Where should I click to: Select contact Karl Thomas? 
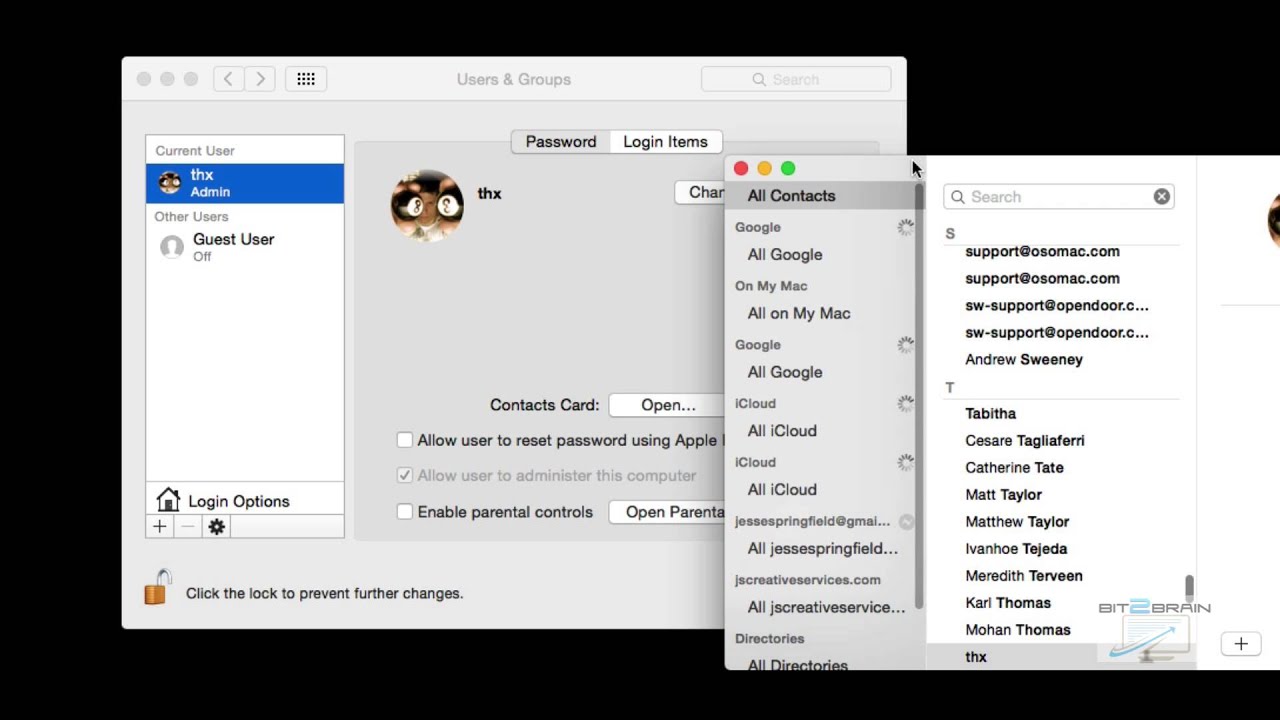point(1008,602)
